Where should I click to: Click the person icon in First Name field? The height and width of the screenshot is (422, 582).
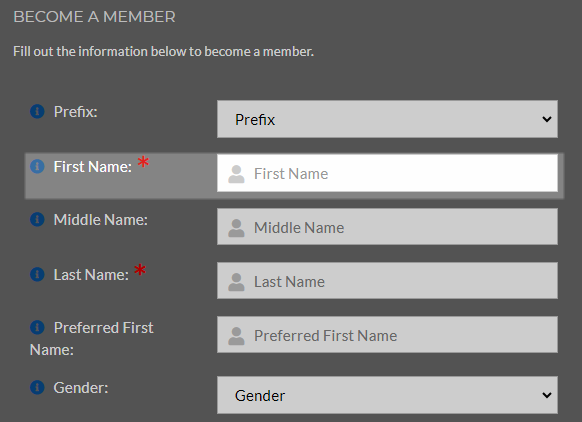[236, 174]
